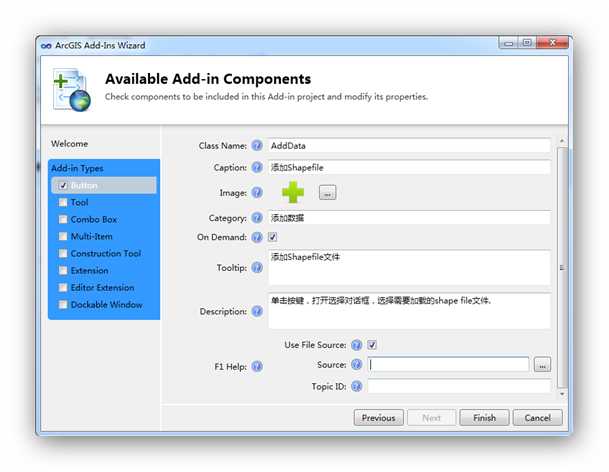Click inside the Tooltip text box
Image resolution: width=609 pixels, height=472 pixels.
pos(409,268)
